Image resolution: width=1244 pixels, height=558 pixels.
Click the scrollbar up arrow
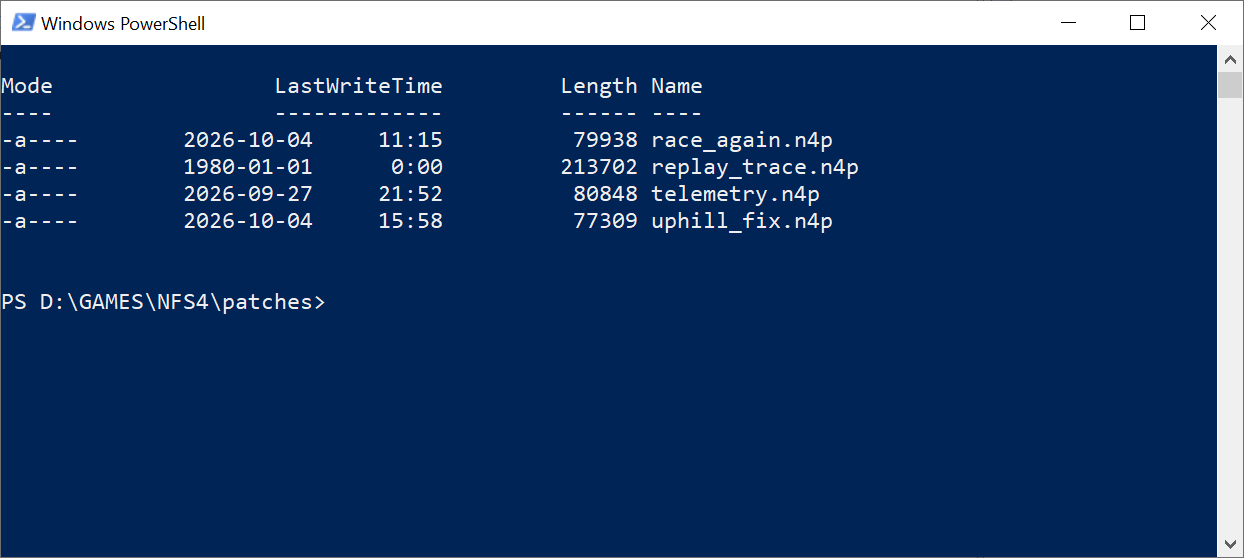click(1230, 59)
